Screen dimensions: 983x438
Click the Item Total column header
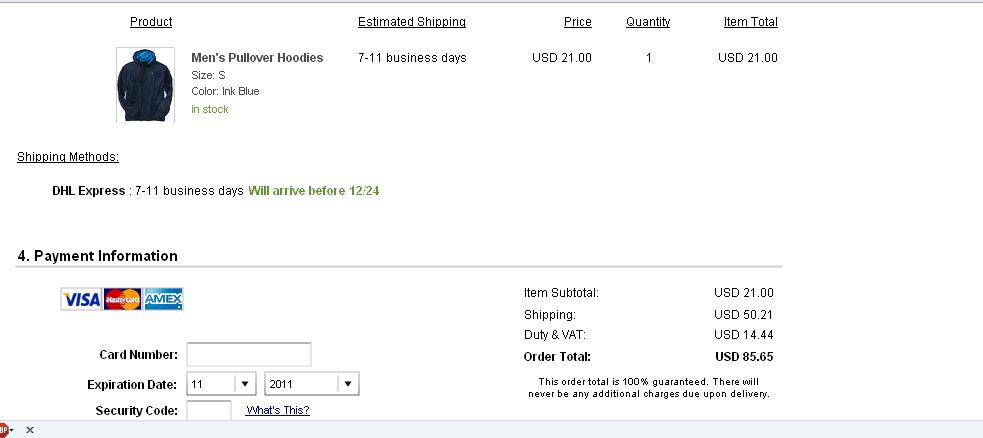[x=750, y=22]
